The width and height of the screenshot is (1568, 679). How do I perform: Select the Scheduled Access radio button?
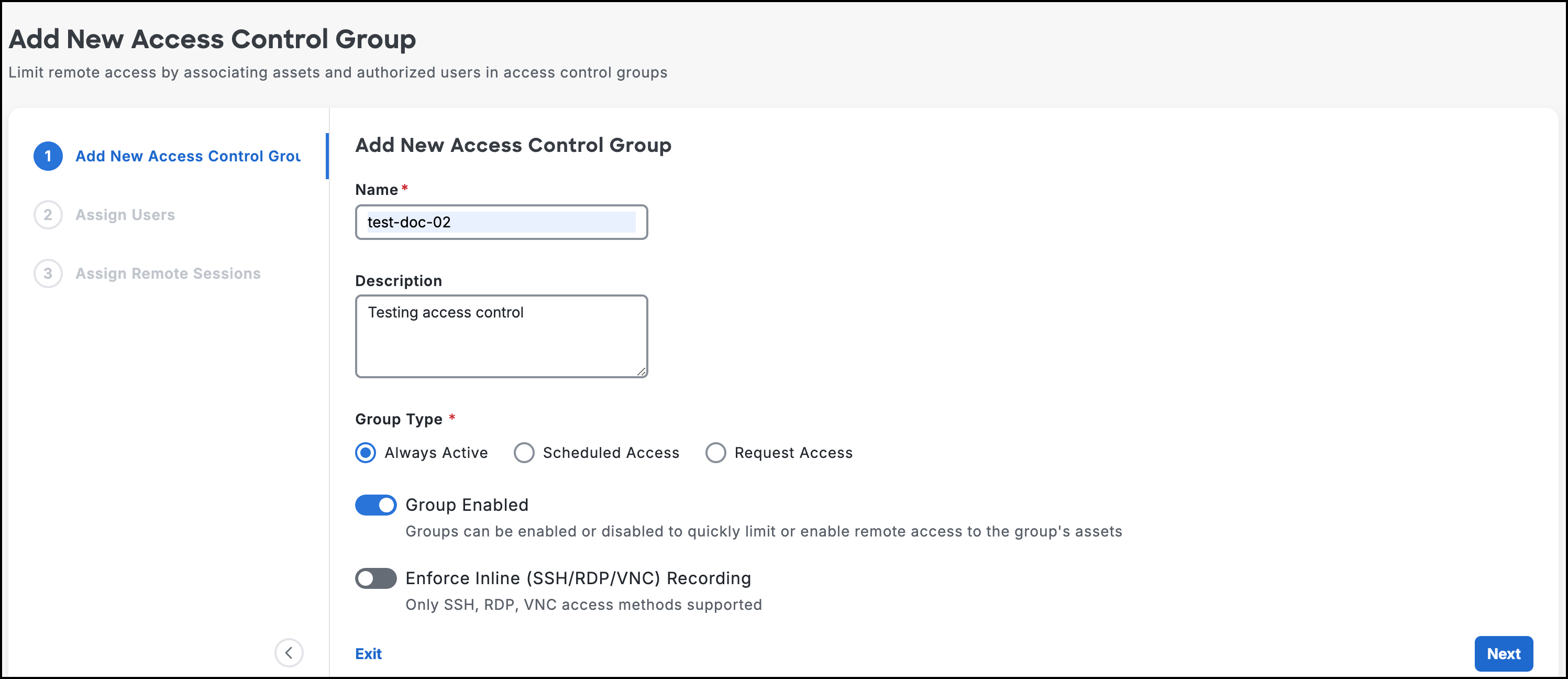click(524, 453)
